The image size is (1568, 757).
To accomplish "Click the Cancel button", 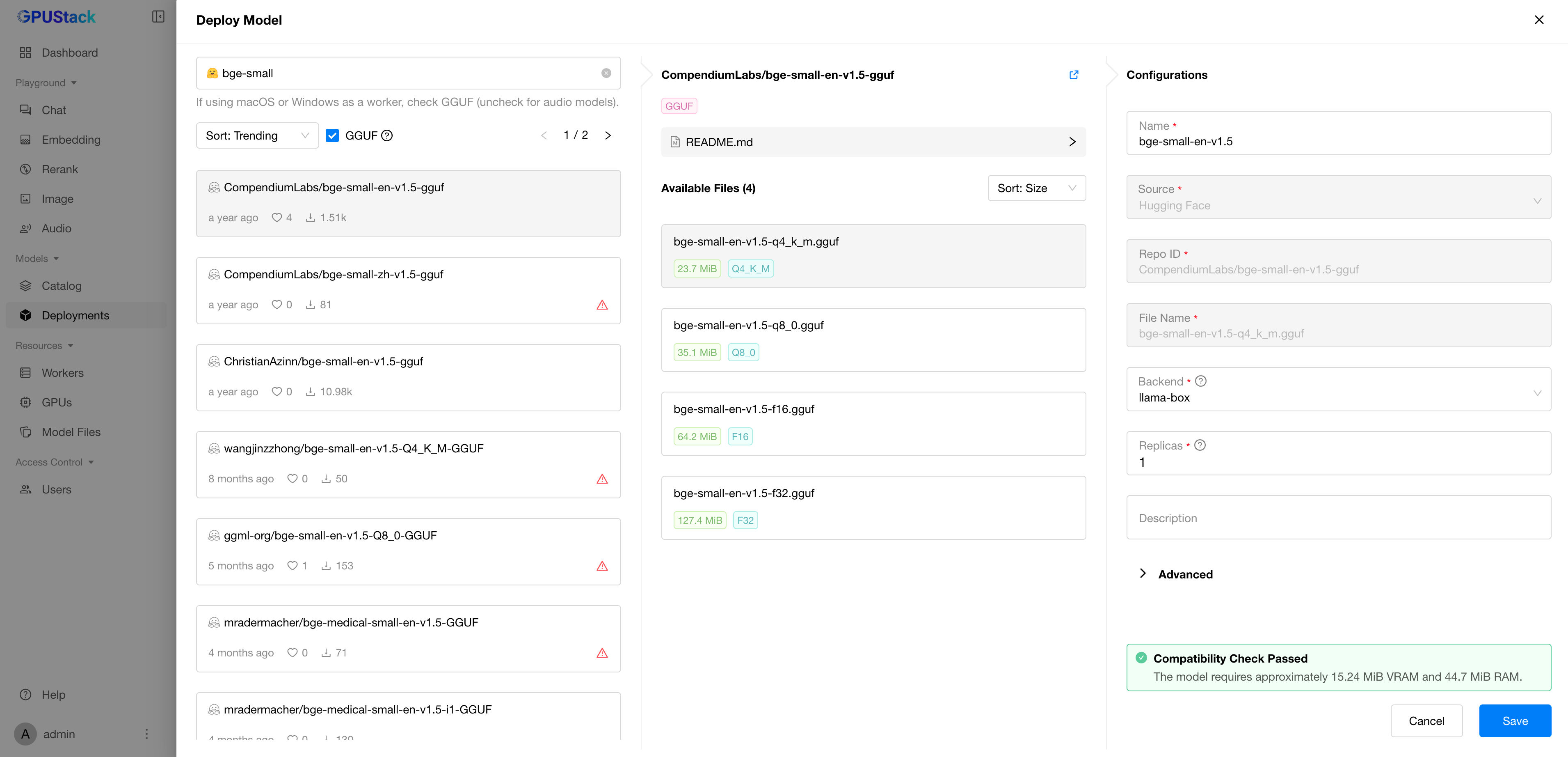I will [1426, 721].
